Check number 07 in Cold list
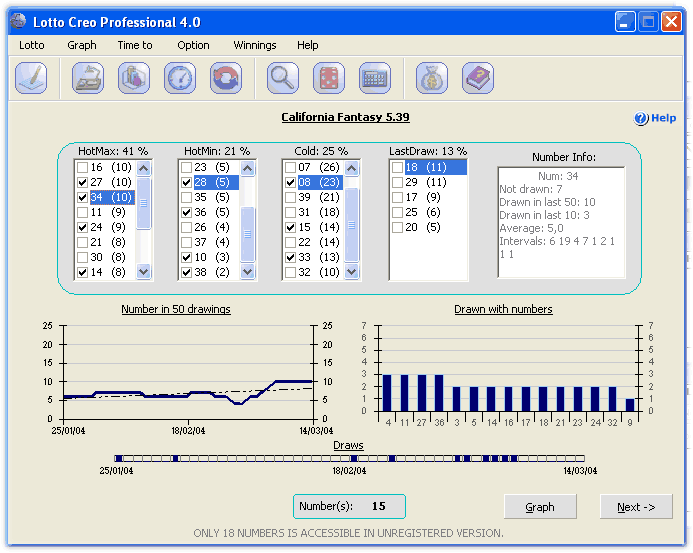This screenshot has height=553, width=693. tap(290, 168)
